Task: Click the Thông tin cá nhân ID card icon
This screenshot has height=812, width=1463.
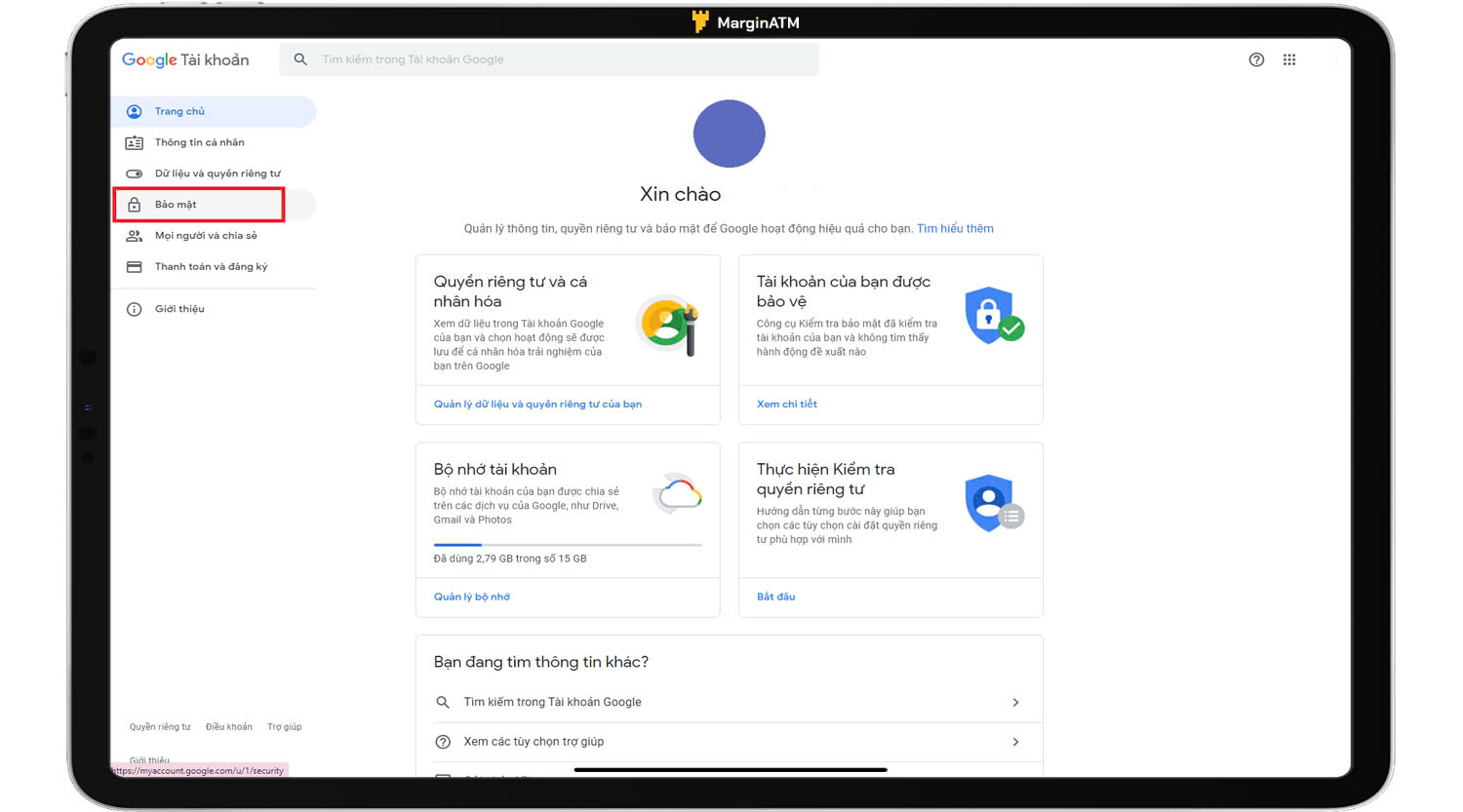Action: (x=135, y=142)
